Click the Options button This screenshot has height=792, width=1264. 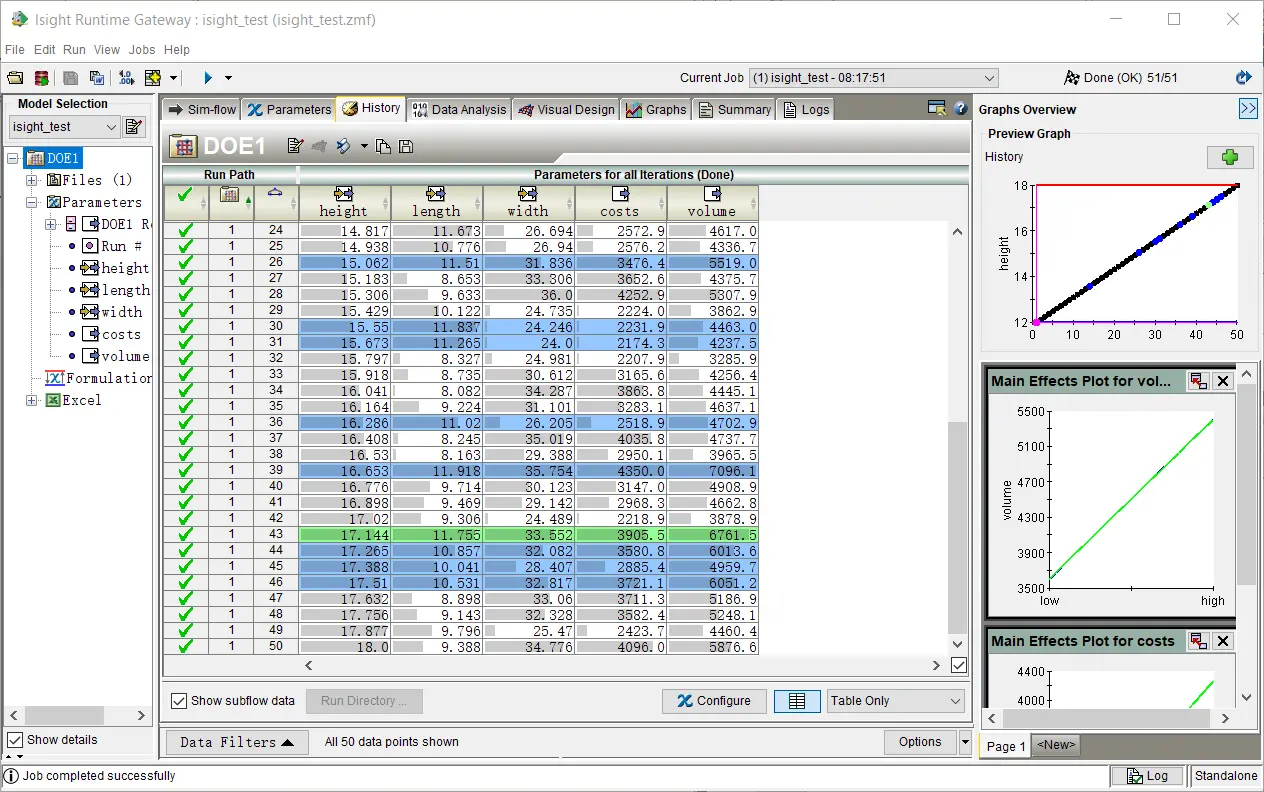click(x=919, y=742)
